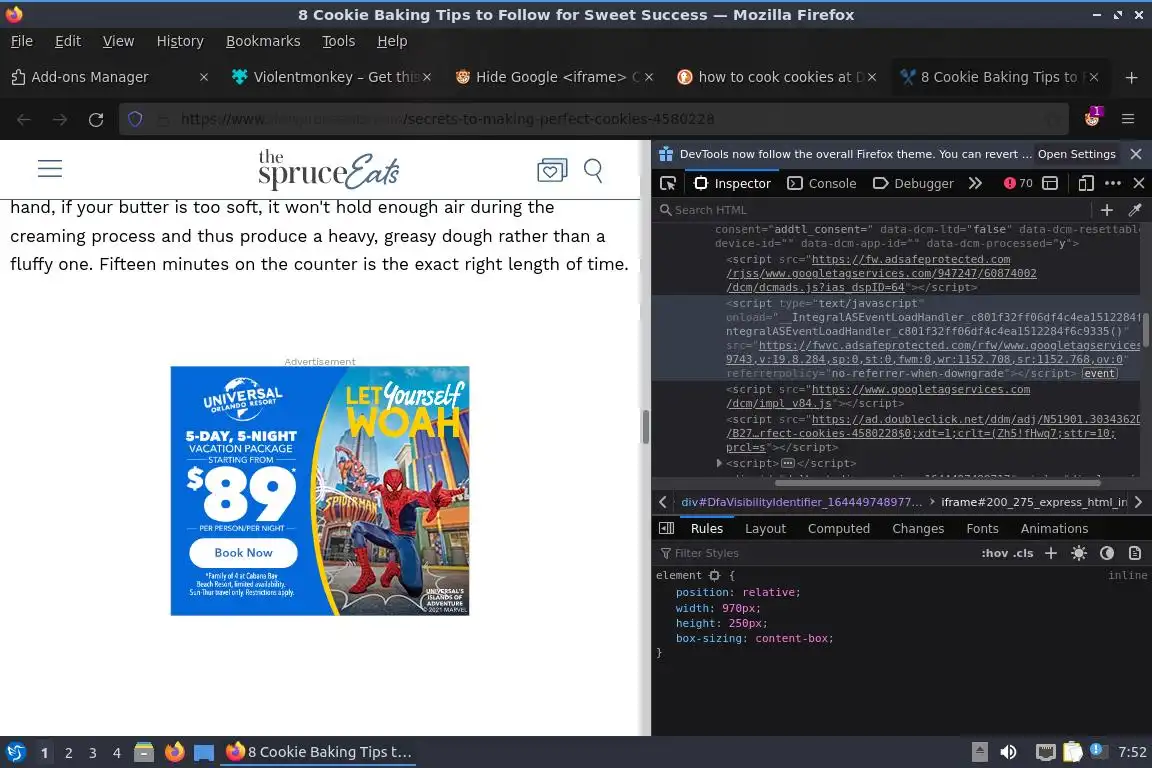Open the Tools menu

(x=339, y=41)
